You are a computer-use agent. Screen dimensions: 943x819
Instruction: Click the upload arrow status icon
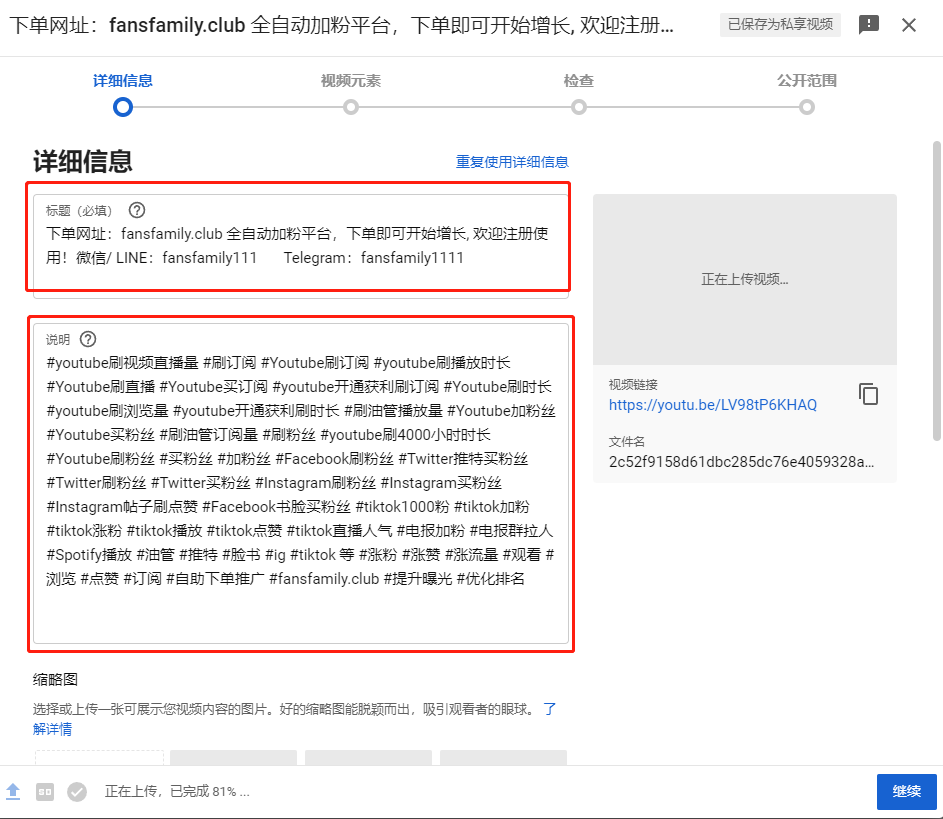click(13, 791)
